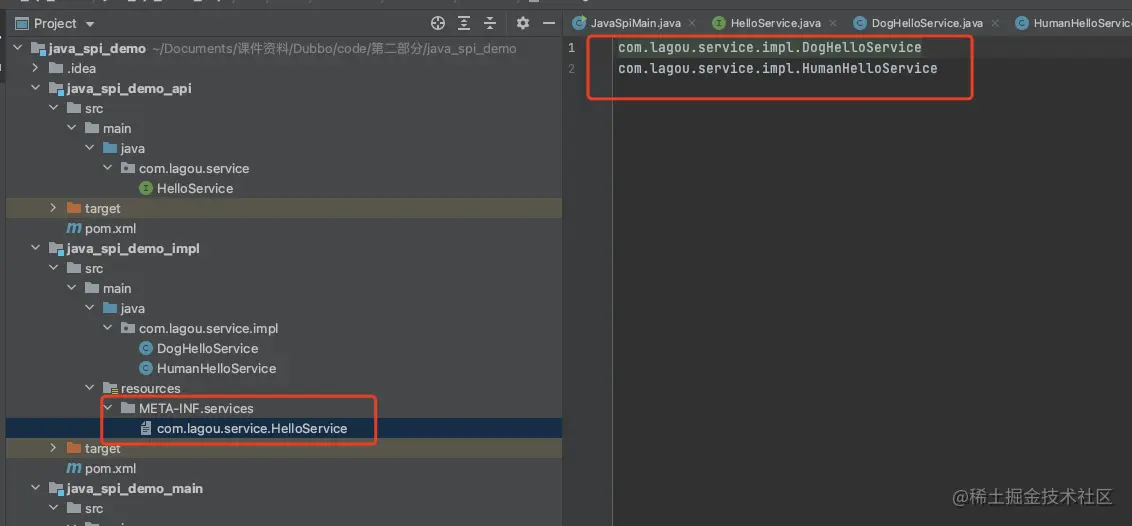Select target folder under java_spi_demo_impl
The width and height of the screenshot is (1132, 526).
[x=103, y=449]
